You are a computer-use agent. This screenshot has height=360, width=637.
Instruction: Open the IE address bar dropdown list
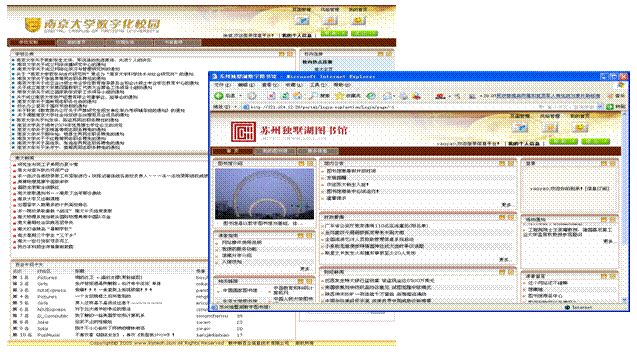(x=600, y=107)
